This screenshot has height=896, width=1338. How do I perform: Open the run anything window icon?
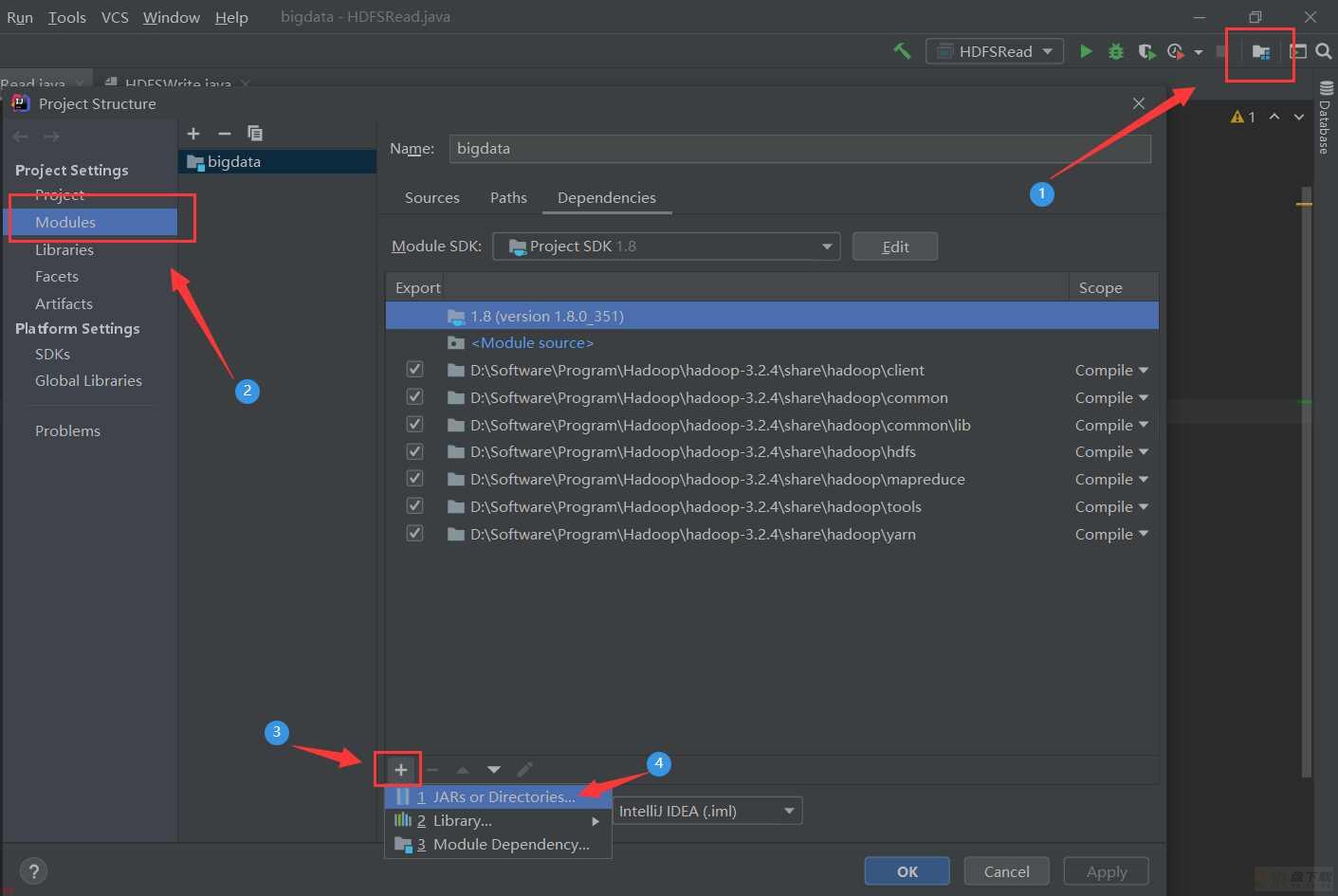[x=1297, y=51]
